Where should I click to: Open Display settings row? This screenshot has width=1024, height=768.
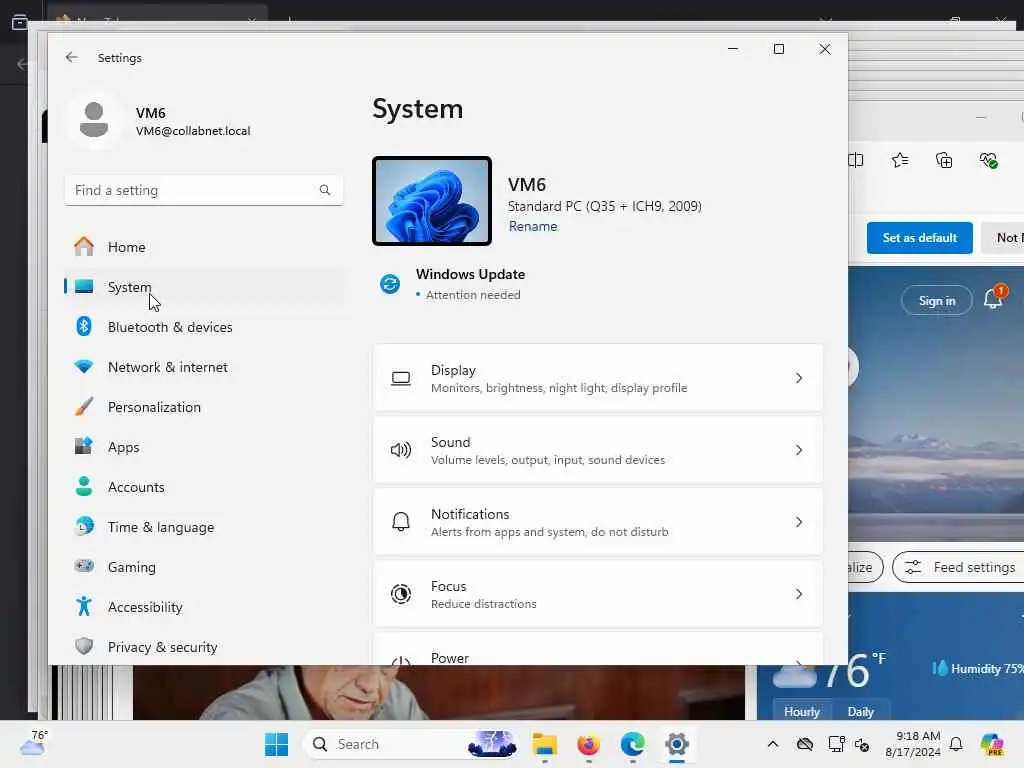click(598, 378)
